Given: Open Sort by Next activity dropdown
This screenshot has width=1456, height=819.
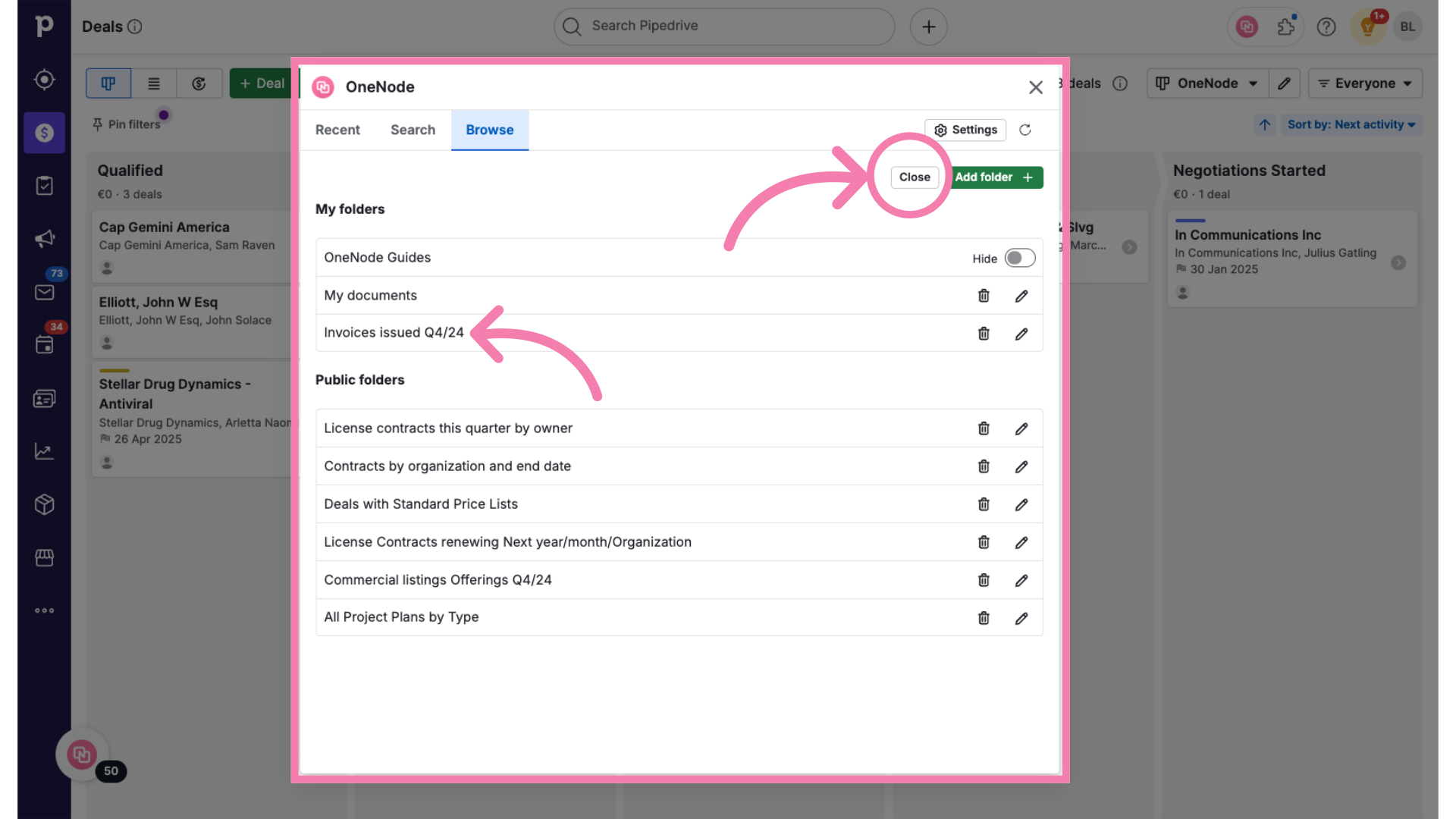Looking at the screenshot, I should [x=1351, y=124].
